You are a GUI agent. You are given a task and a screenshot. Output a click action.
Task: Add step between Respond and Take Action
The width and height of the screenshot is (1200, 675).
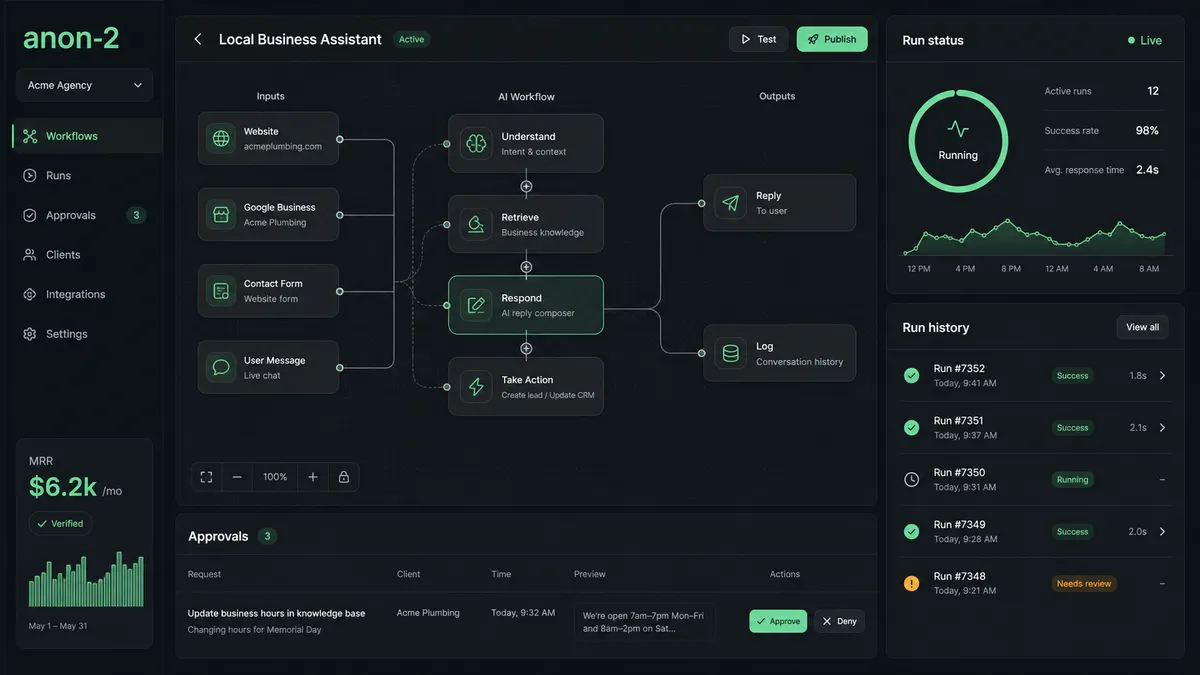(x=526, y=348)
